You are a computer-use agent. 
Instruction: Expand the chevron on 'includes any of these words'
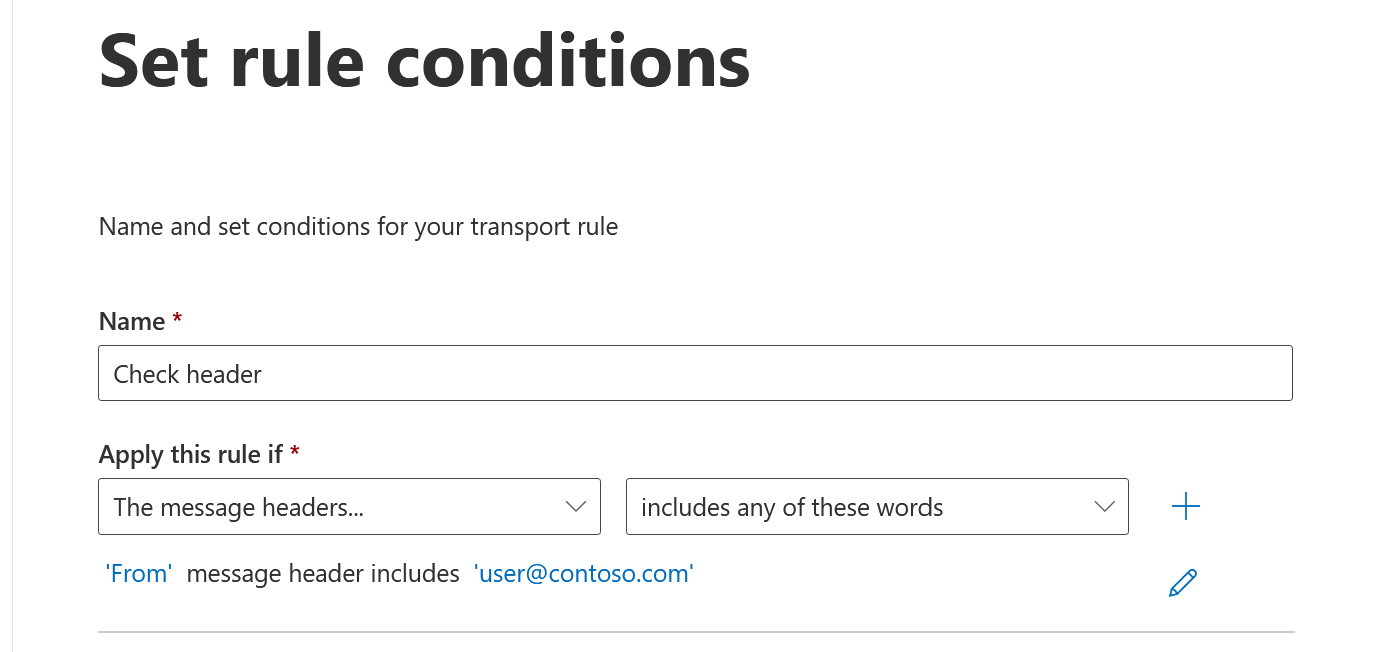[x=1105, y=507]
